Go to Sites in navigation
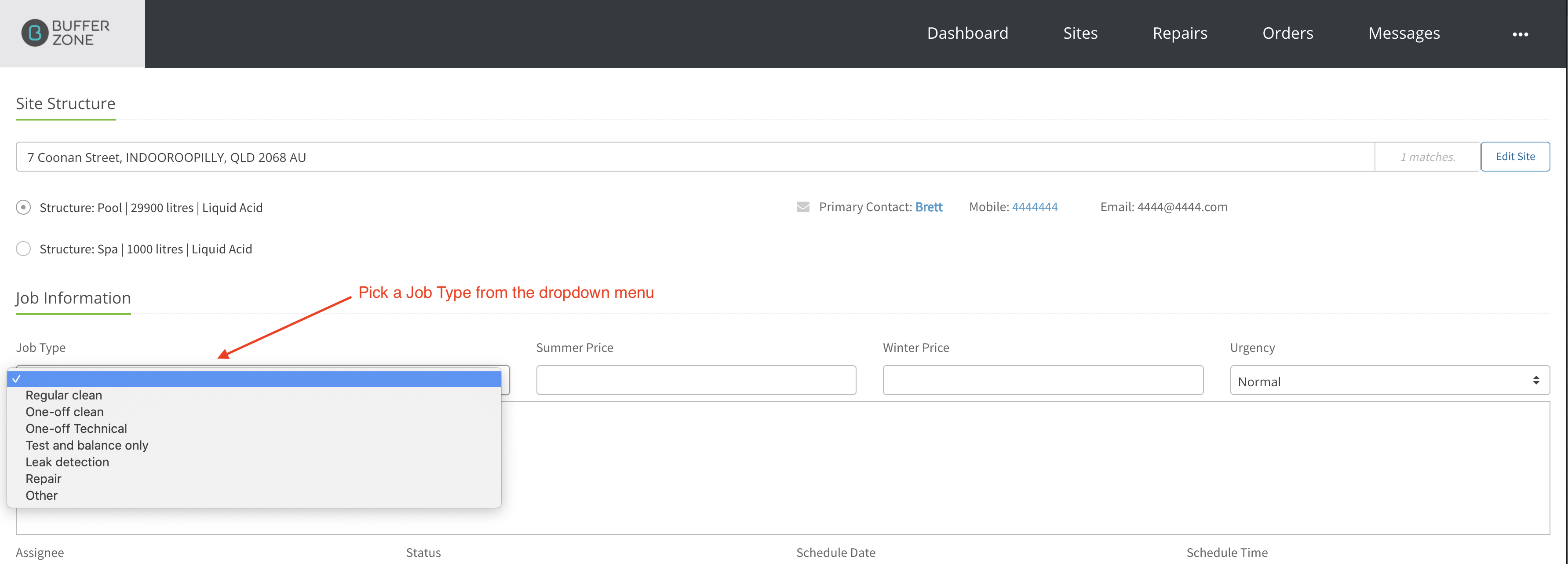The image size is (1568, 564). click(x=1080, y=33)
